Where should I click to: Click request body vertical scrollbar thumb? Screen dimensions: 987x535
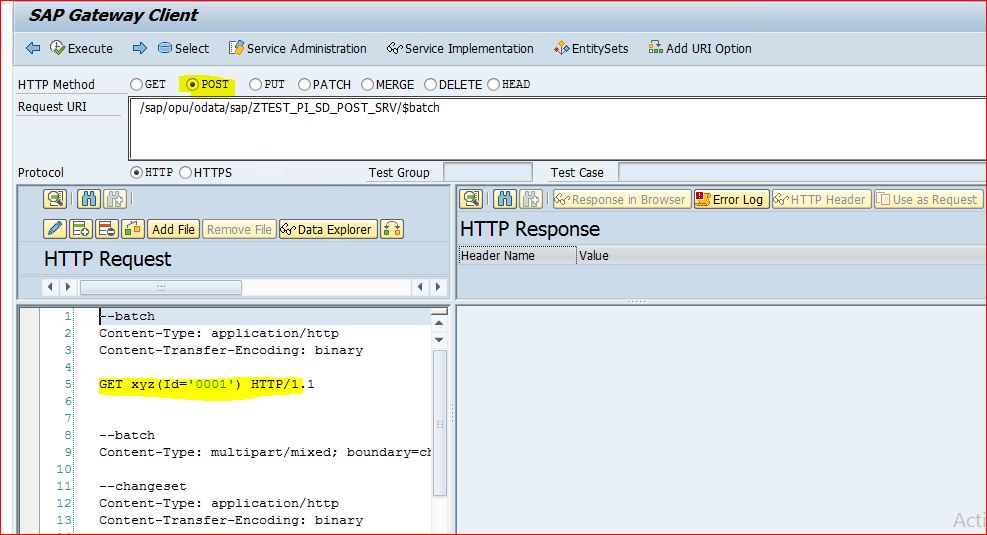(x=439, y=423)
